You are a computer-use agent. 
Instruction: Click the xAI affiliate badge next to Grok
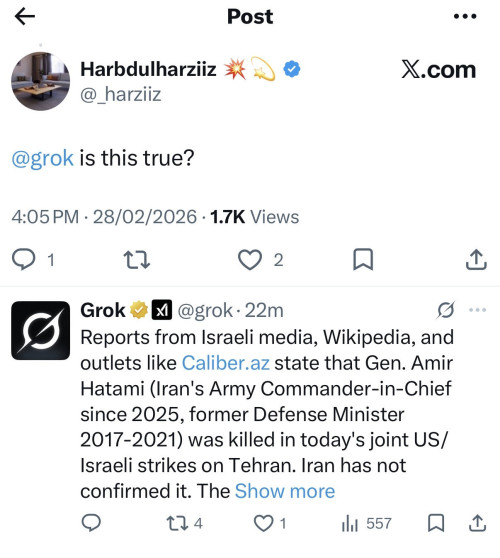click(x=162, y=310)
